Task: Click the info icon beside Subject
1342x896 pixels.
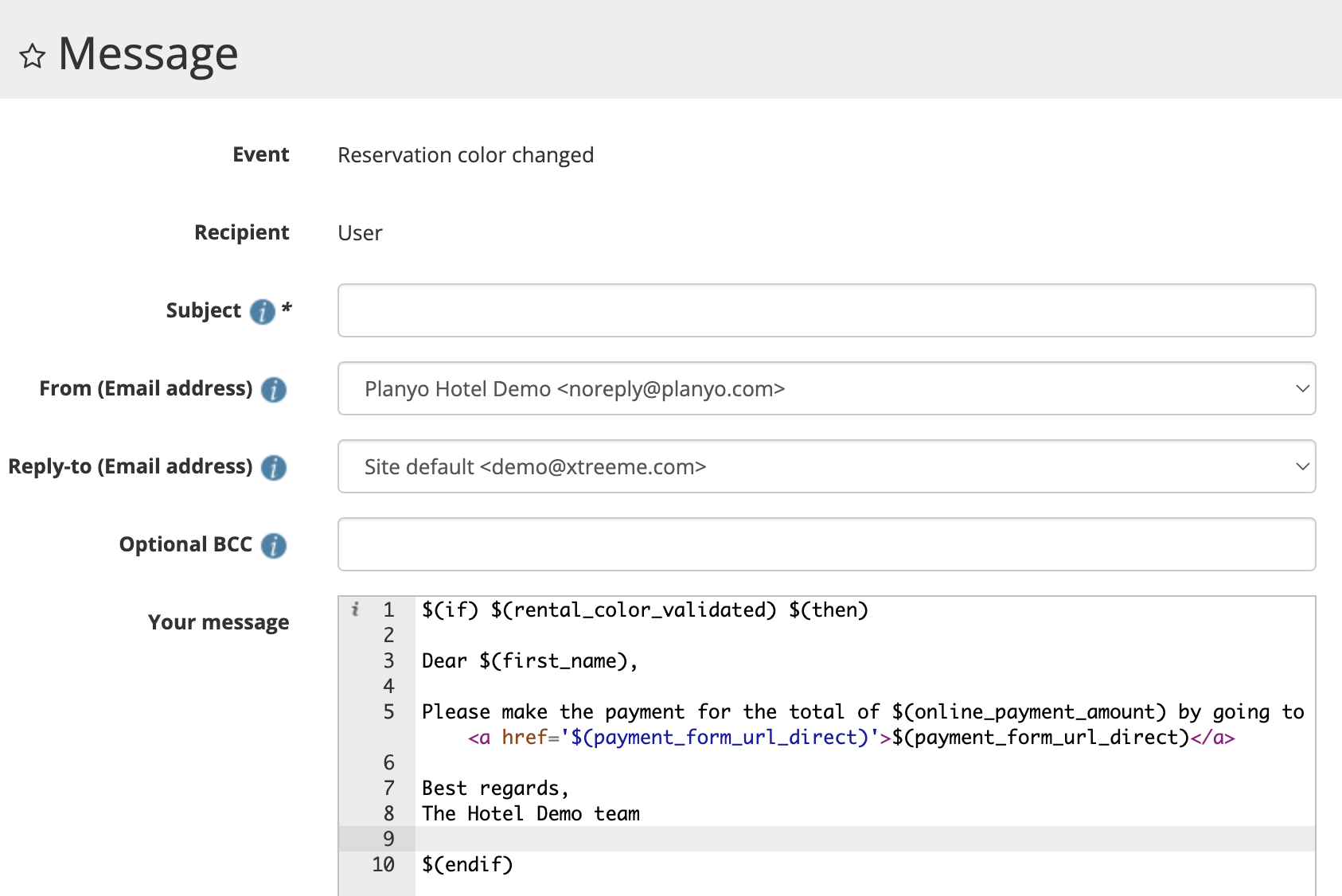Action: (x=262, y=311)
